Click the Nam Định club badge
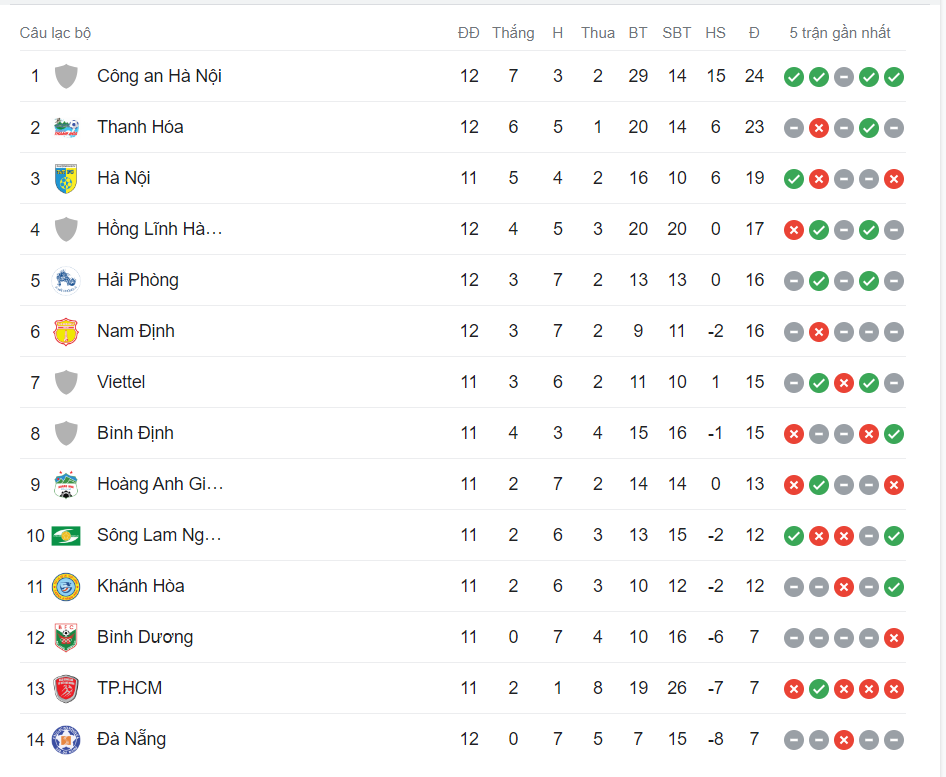Image resolution: width=946 pixels, height=777 pixels. pos(66,331)
